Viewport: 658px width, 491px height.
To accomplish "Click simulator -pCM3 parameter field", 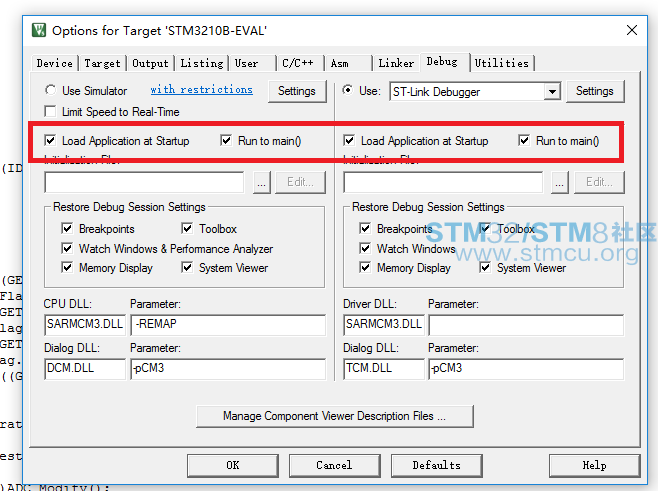I will tap(228, 369).
